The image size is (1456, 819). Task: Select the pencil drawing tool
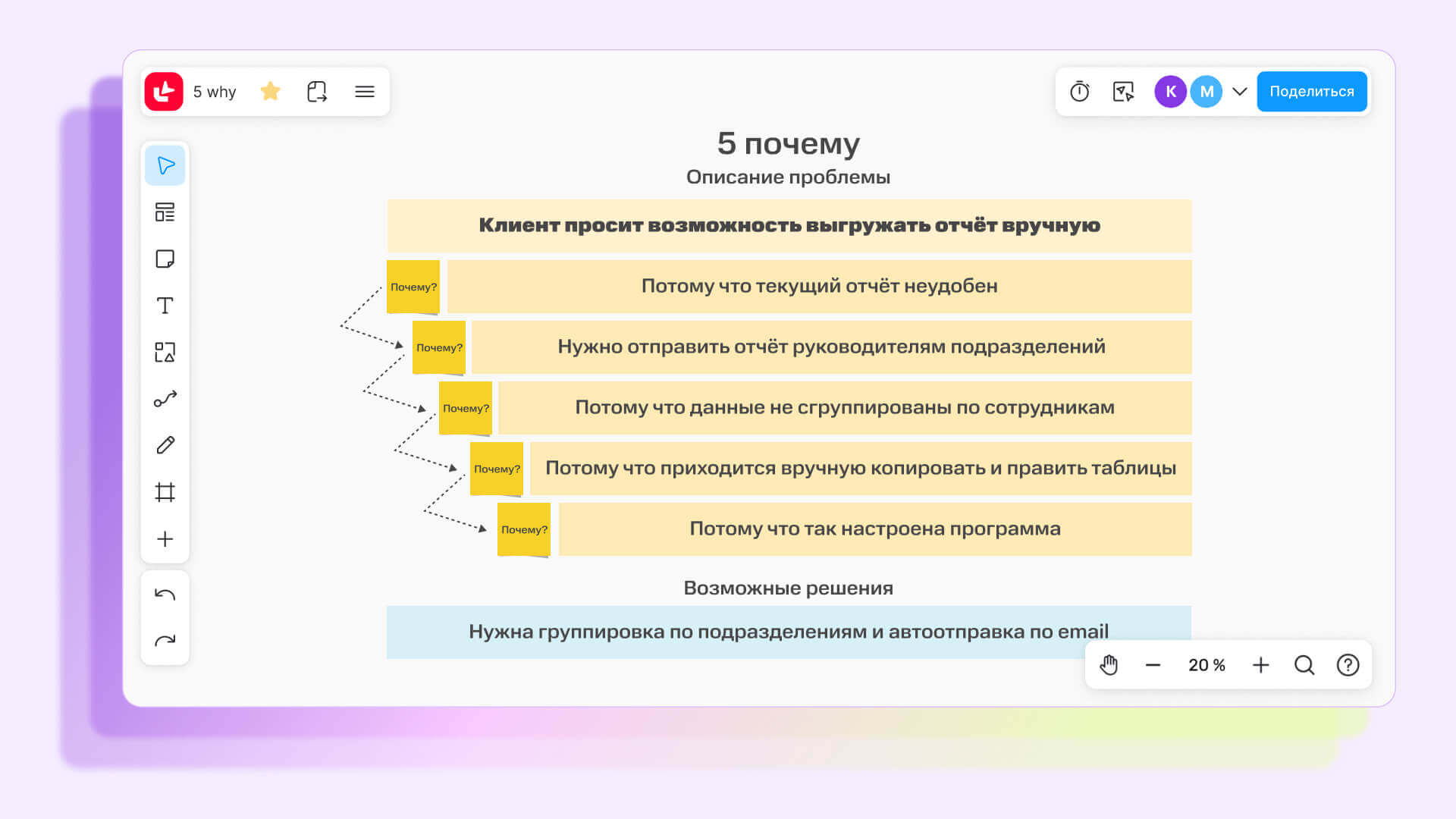[165, 445]
